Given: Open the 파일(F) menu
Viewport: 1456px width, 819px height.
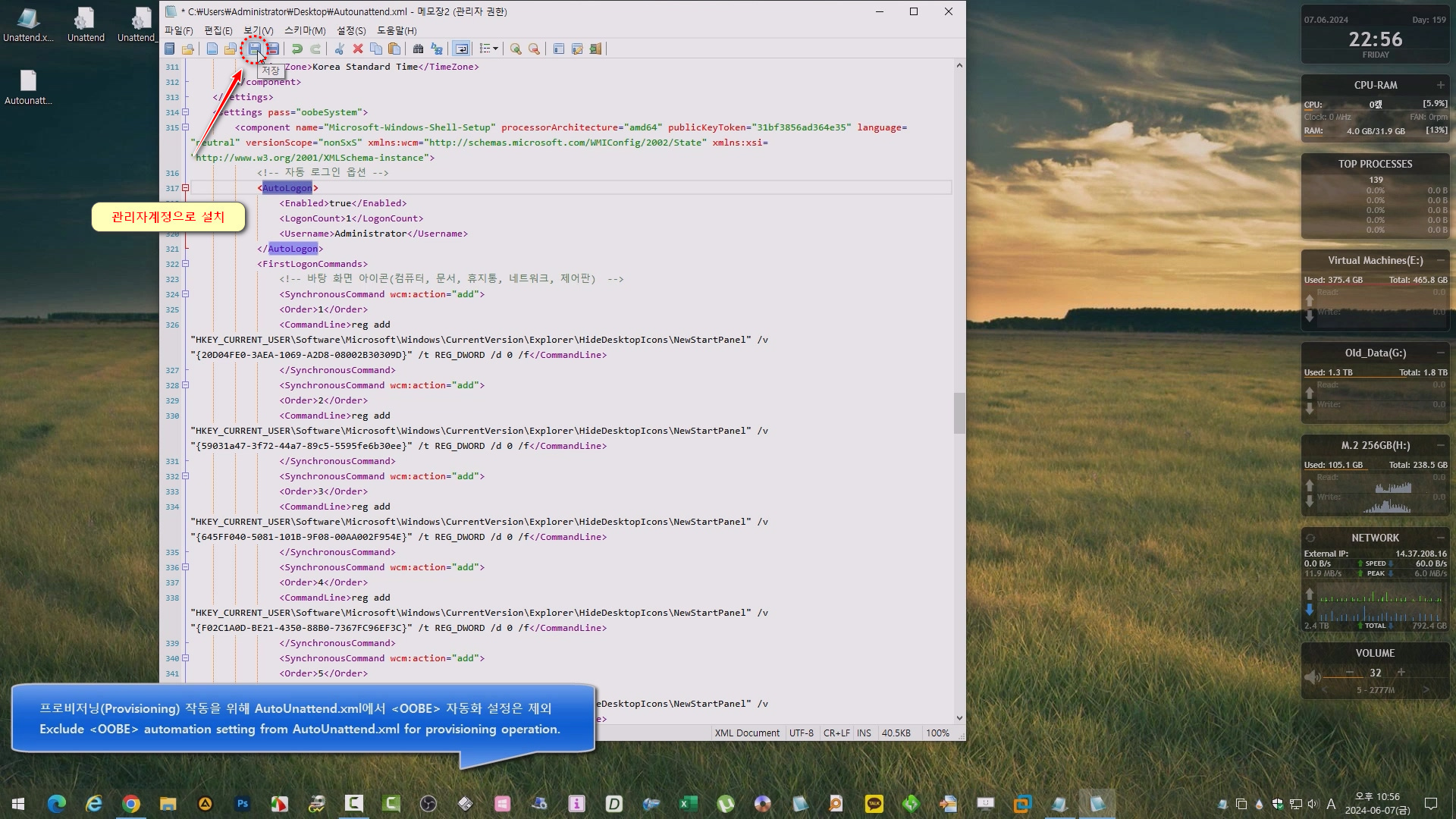Looking at the screenshot, I should pyautogui.click(x=179, y=30).
